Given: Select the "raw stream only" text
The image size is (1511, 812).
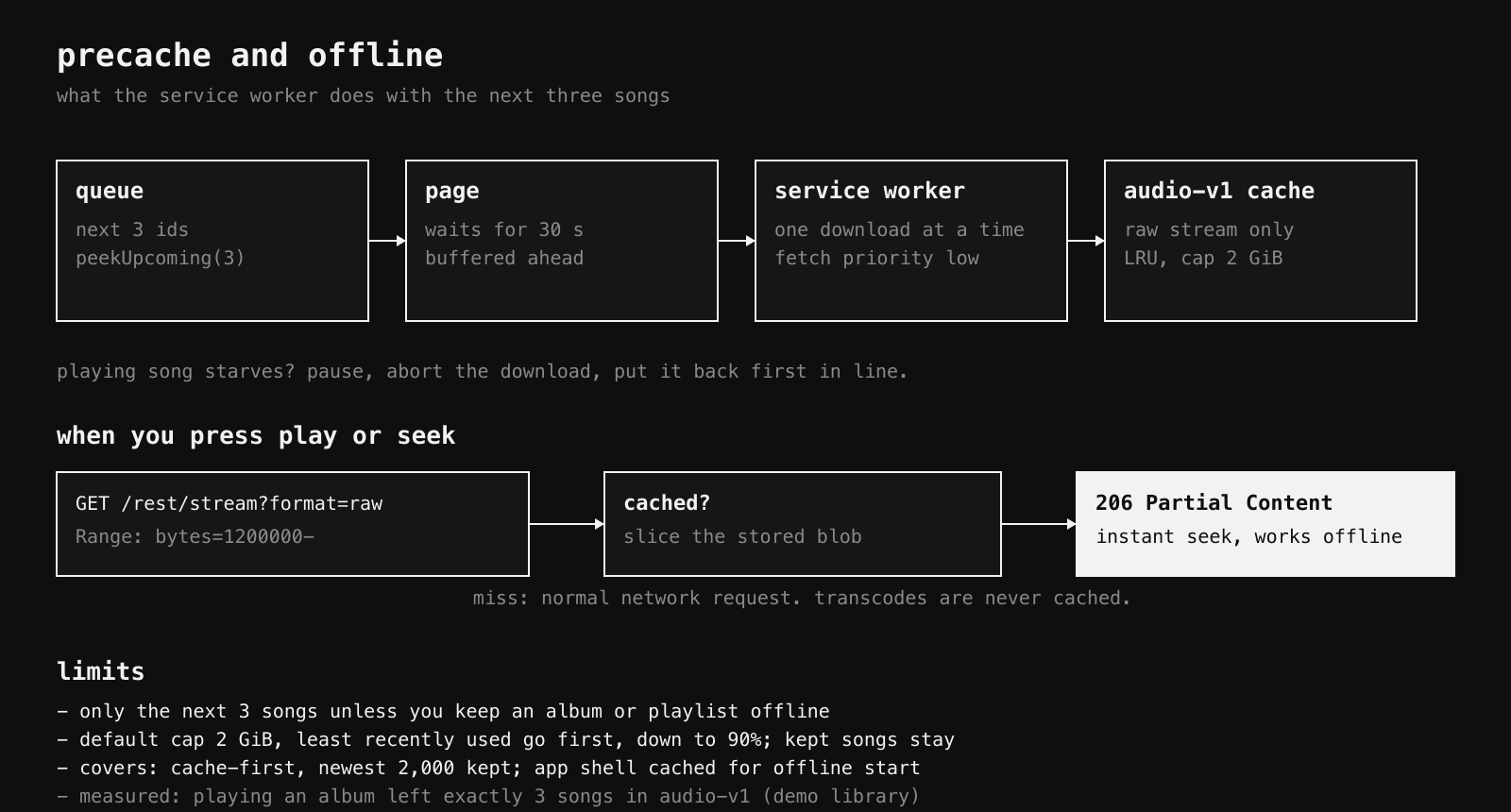Looking at the screenshot, I should click(x=1209, y=229).
